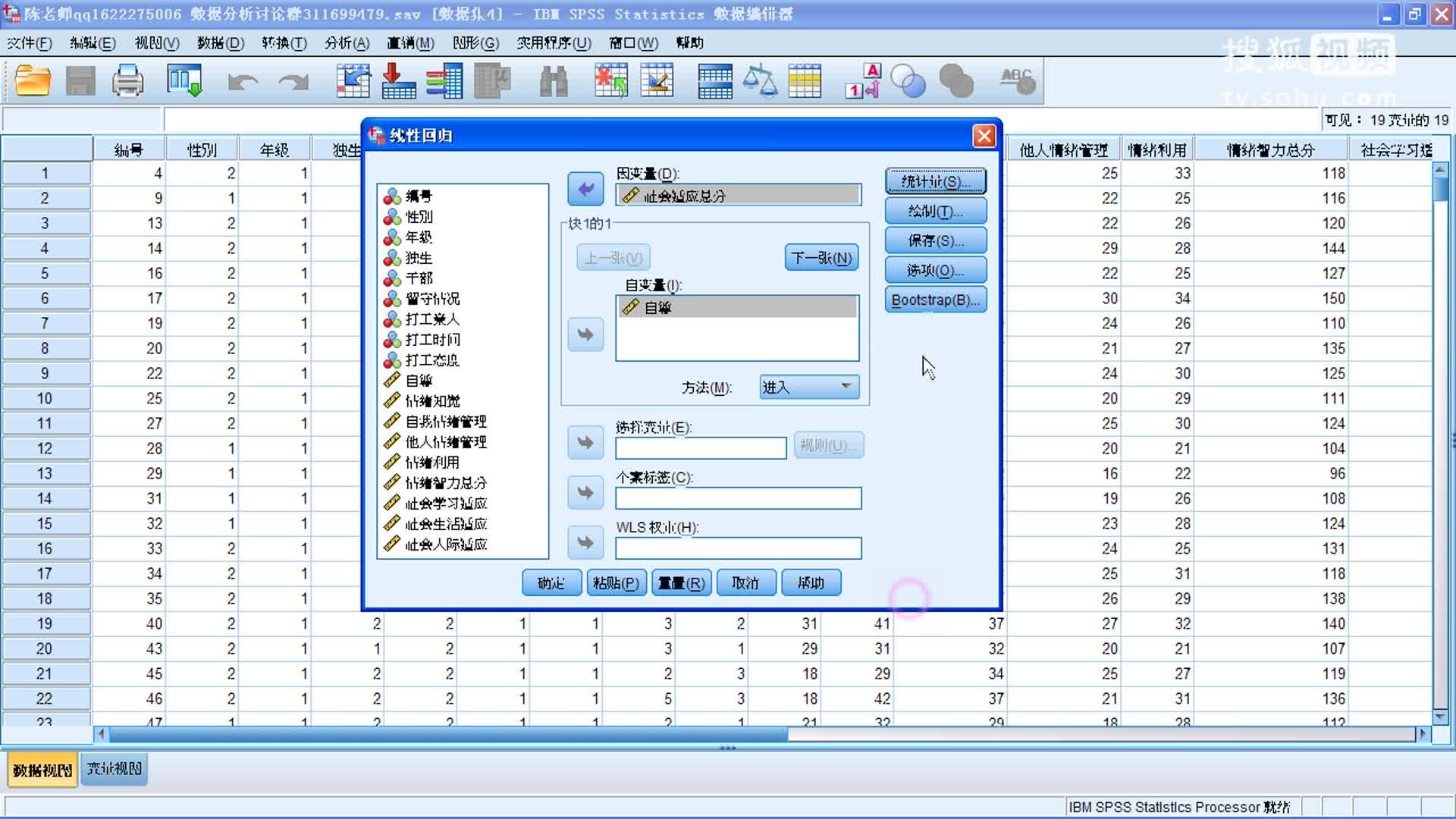Click the 确定 button in dialog
Viewport: 1456px width, 819px height.
(x=551, y=583)
